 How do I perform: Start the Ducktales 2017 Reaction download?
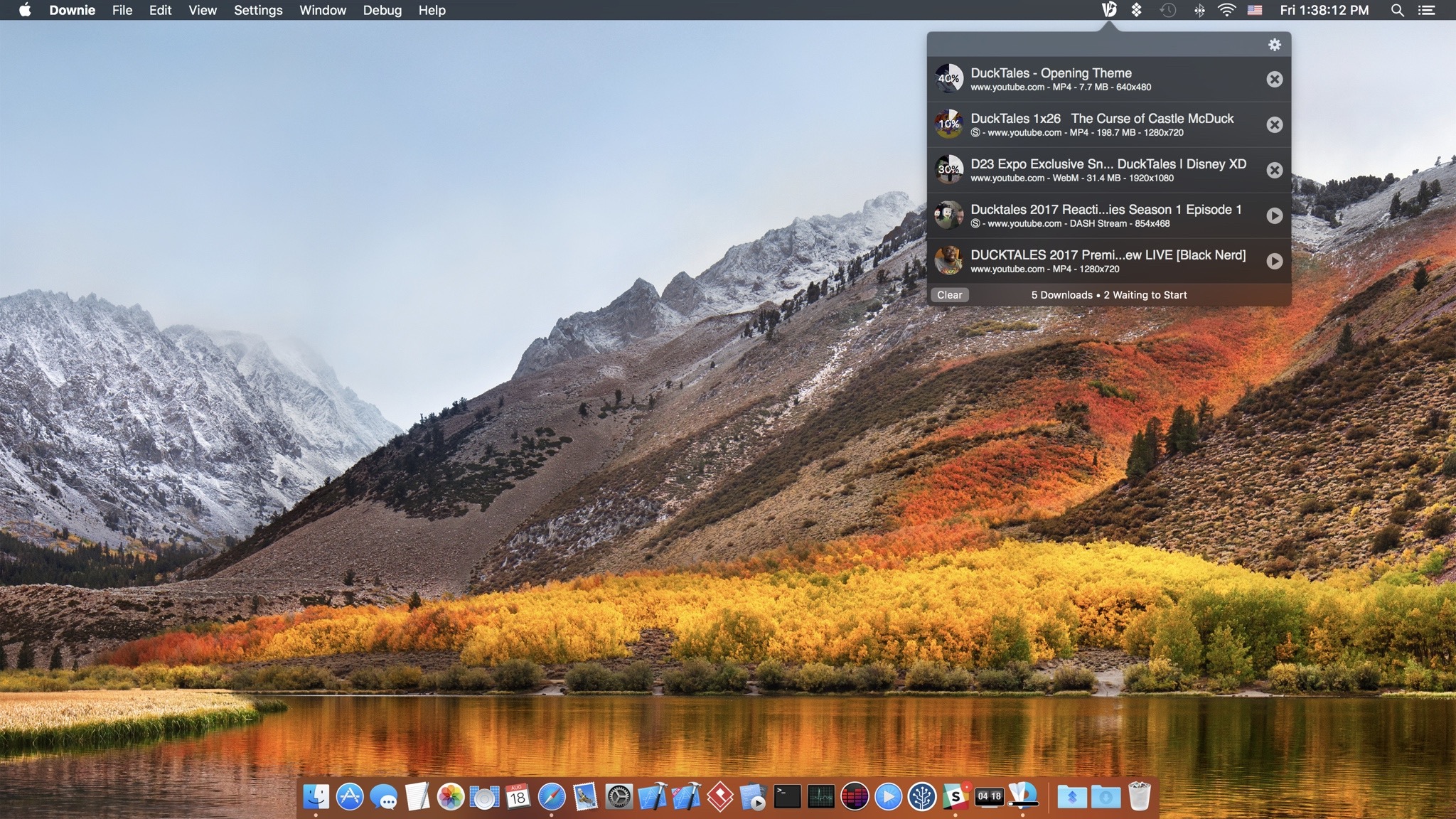pos(1274,215)
